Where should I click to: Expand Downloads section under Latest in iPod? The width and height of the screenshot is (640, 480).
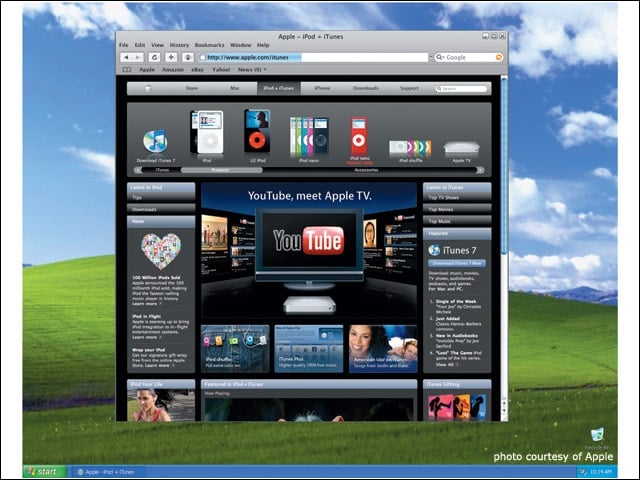coord(161,209)
